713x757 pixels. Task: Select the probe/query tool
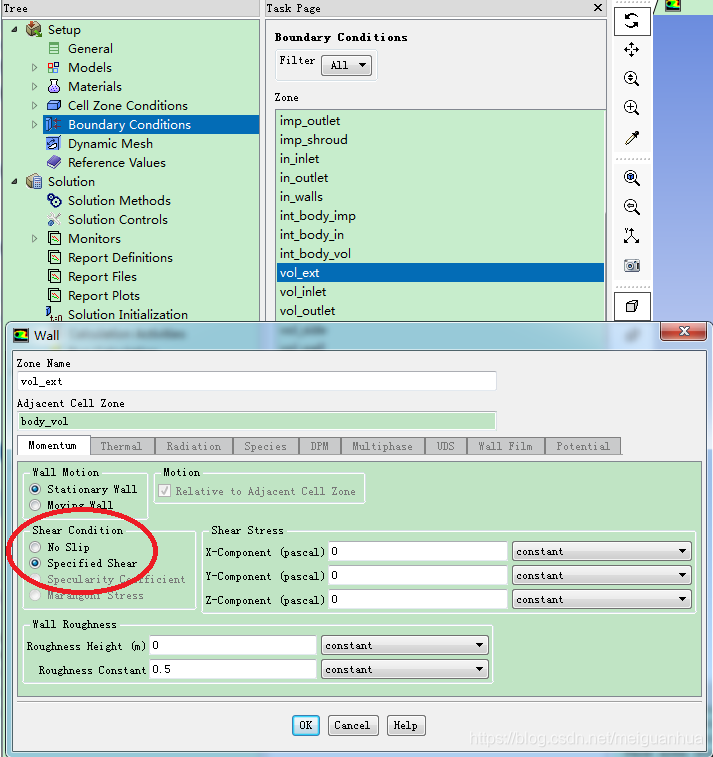click(632, 138)
